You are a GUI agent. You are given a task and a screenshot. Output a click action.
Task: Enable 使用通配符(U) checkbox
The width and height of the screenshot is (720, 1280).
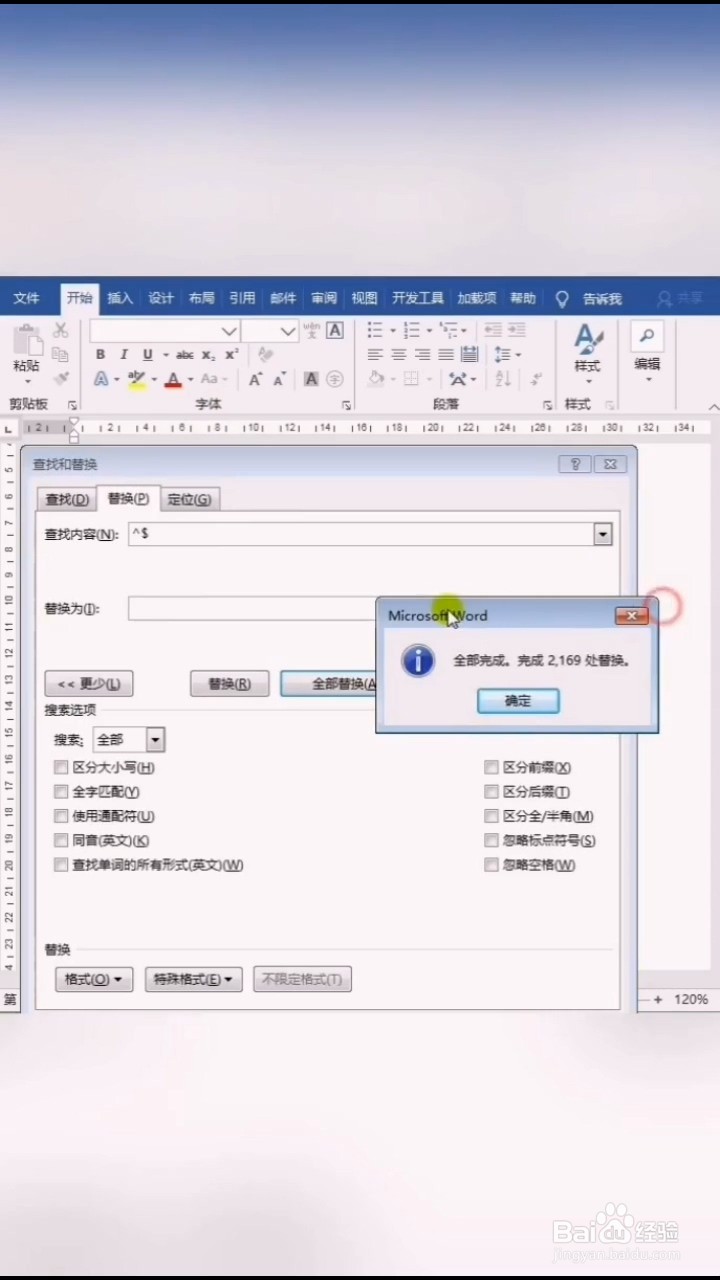pos(62,817)
